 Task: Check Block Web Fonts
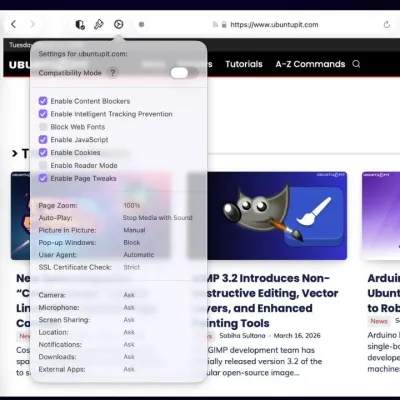43,127
